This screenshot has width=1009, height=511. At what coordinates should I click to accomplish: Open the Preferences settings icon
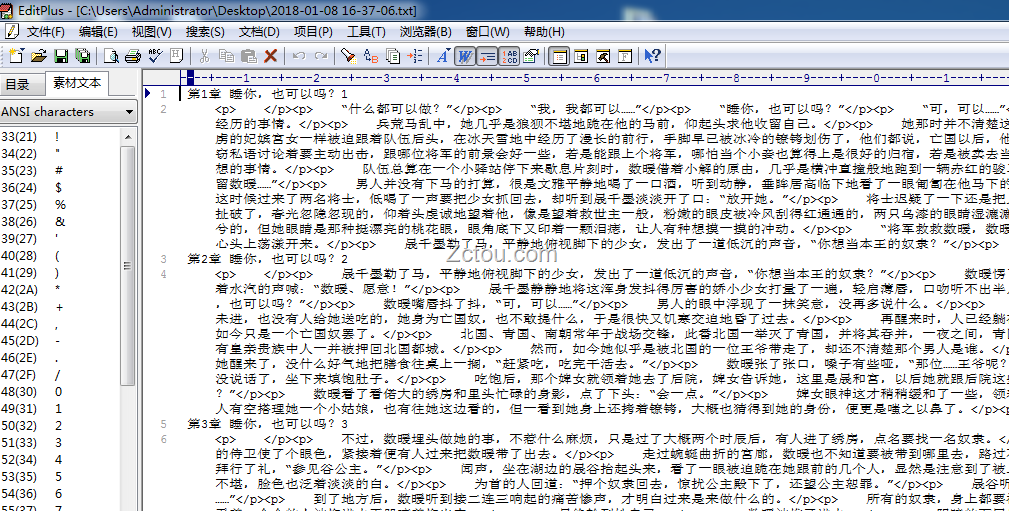click(531, 56)
